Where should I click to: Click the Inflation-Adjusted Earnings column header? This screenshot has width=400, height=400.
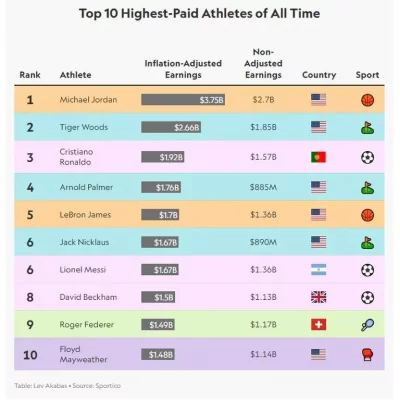[183, 69]
